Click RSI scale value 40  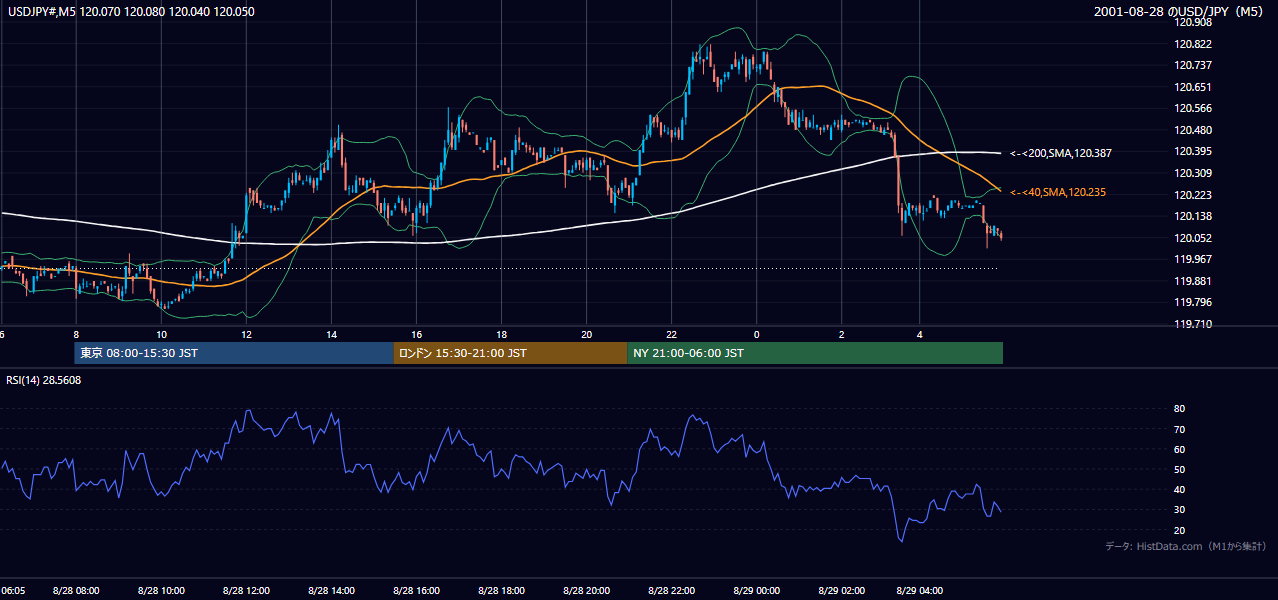[x=1180, y=490]
